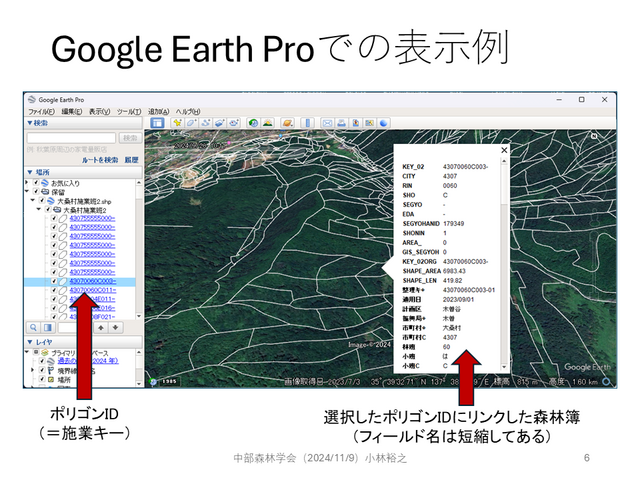640x480 pixels.
Task: Click the SHAPE_AREA value 6983.43
Action: click(x=454, y=271)
